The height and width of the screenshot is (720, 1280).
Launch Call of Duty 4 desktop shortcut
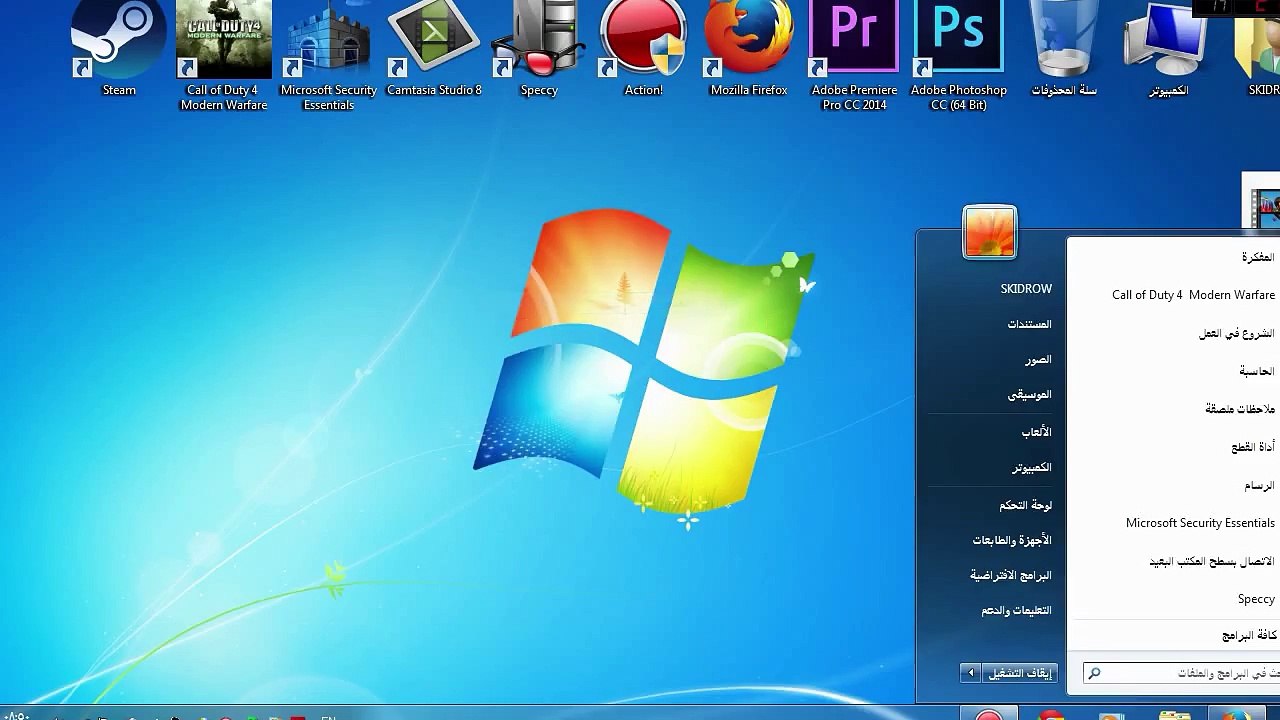coord(224,55)
